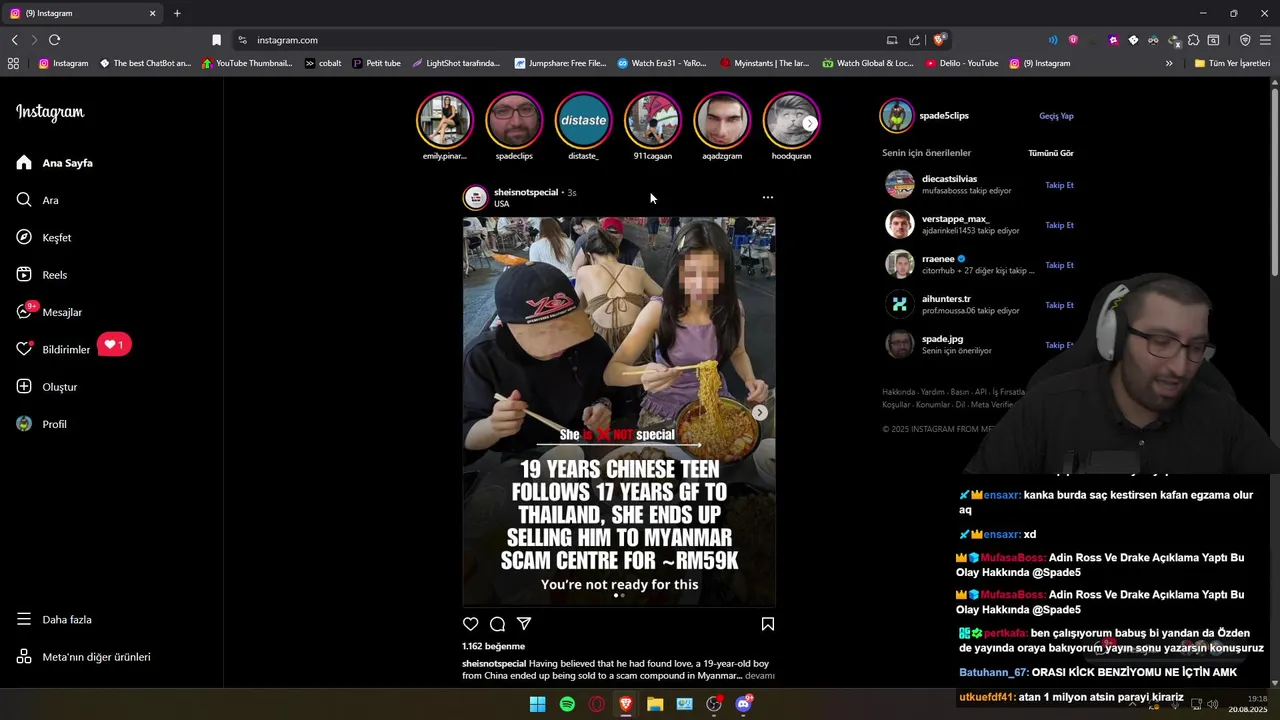
Task: Open Discord from taskbar
Action: click(743, 704)
